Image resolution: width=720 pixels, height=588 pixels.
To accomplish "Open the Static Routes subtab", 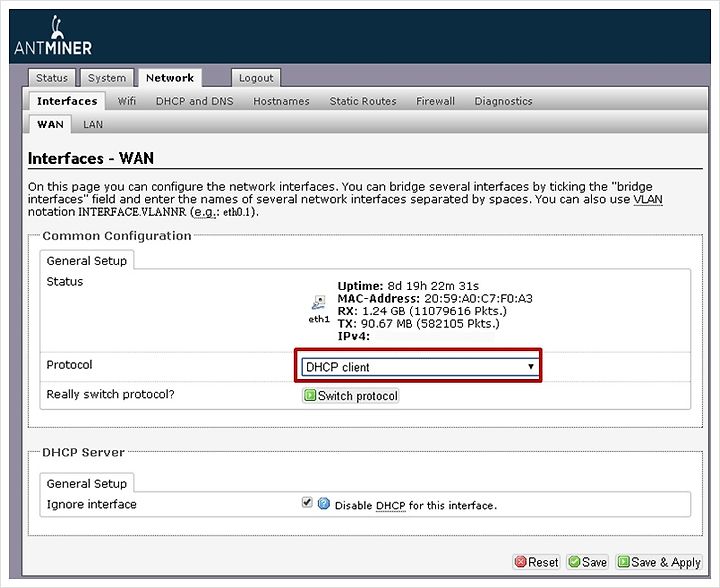I will 363,101.
